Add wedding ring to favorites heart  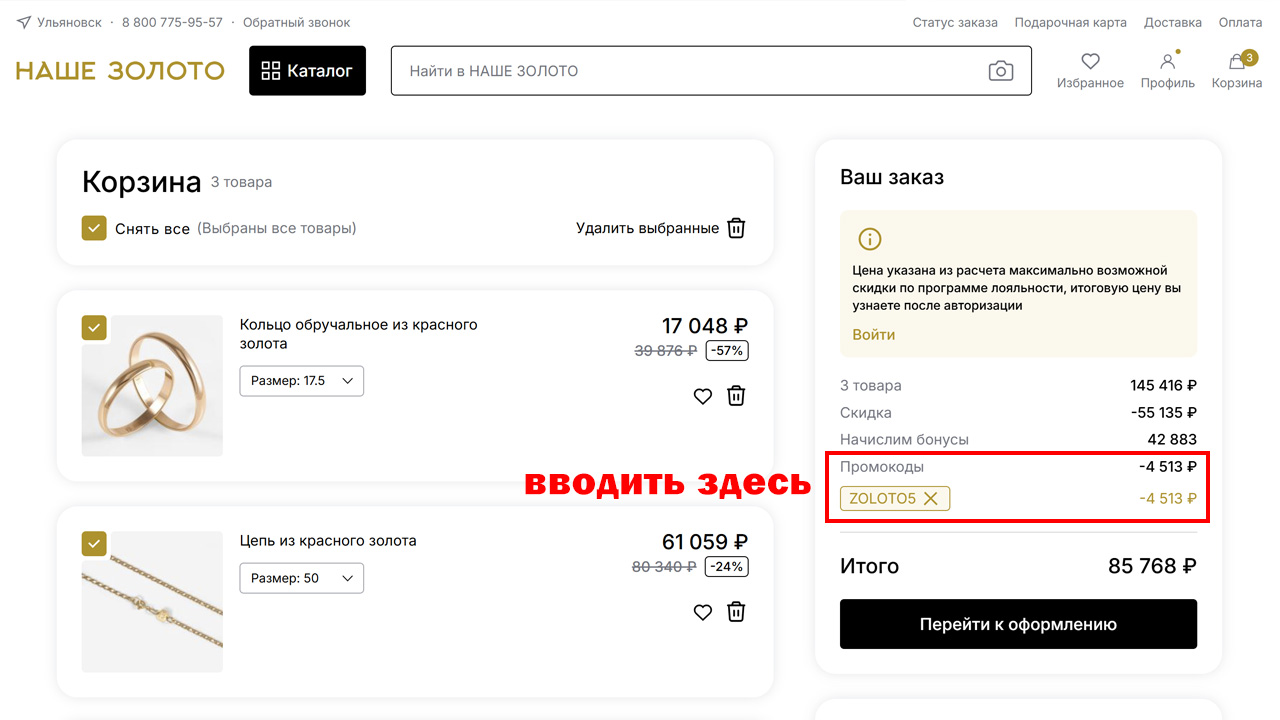[703, 396]
